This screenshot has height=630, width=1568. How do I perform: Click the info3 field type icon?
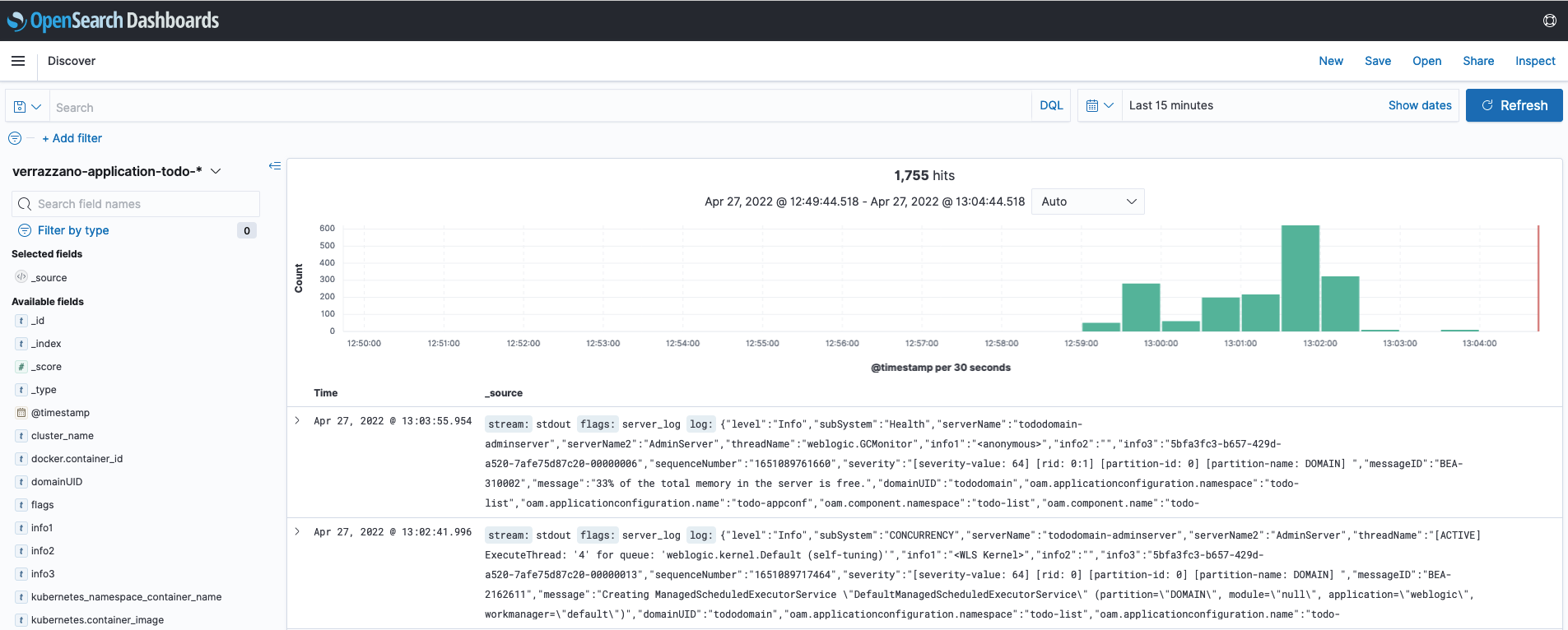[21, 574]
